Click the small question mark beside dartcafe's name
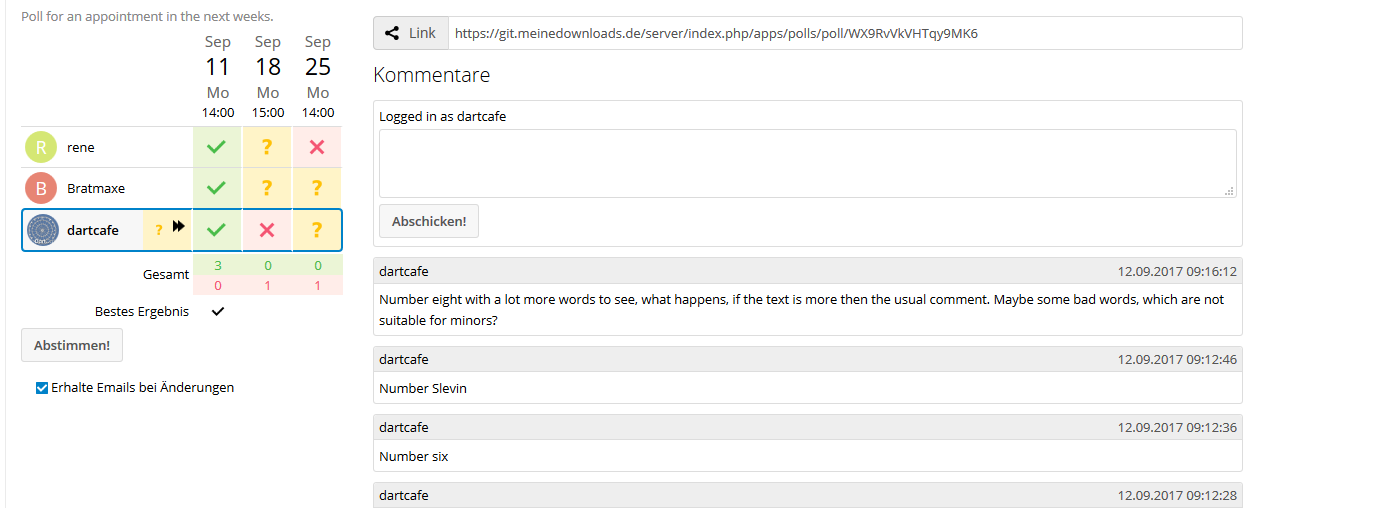The width and height of the screenshot is (1398, 508). click(158, 230)
